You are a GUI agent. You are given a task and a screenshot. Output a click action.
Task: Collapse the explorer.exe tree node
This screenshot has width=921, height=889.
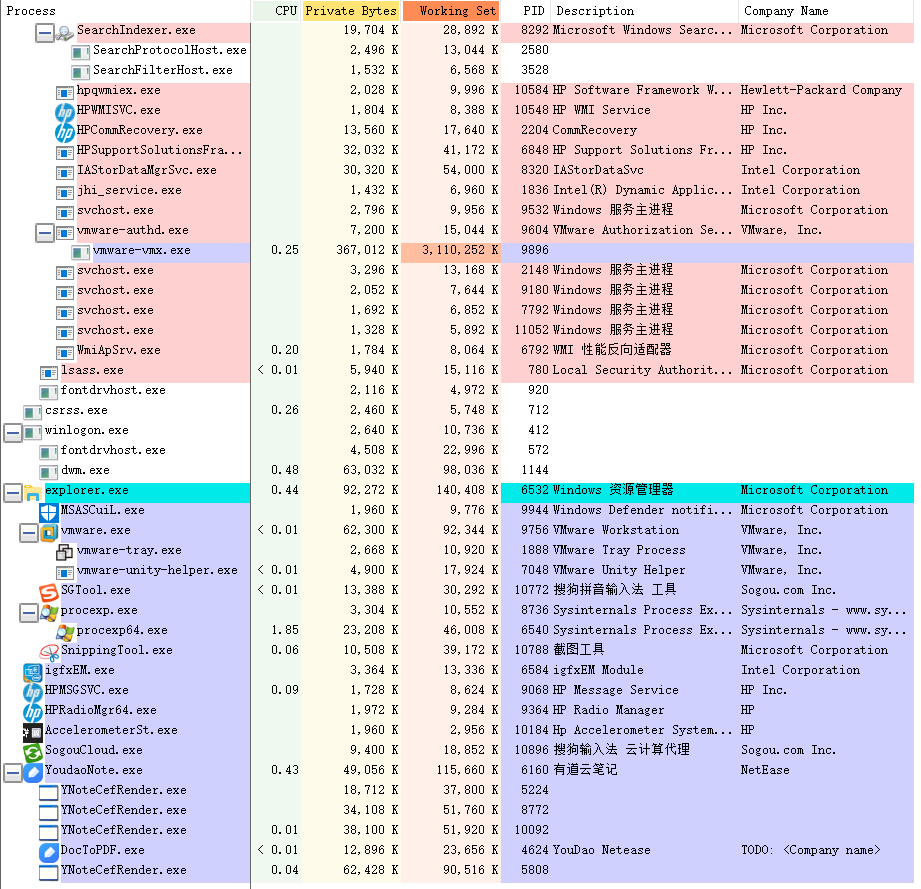tap(13, 493)
